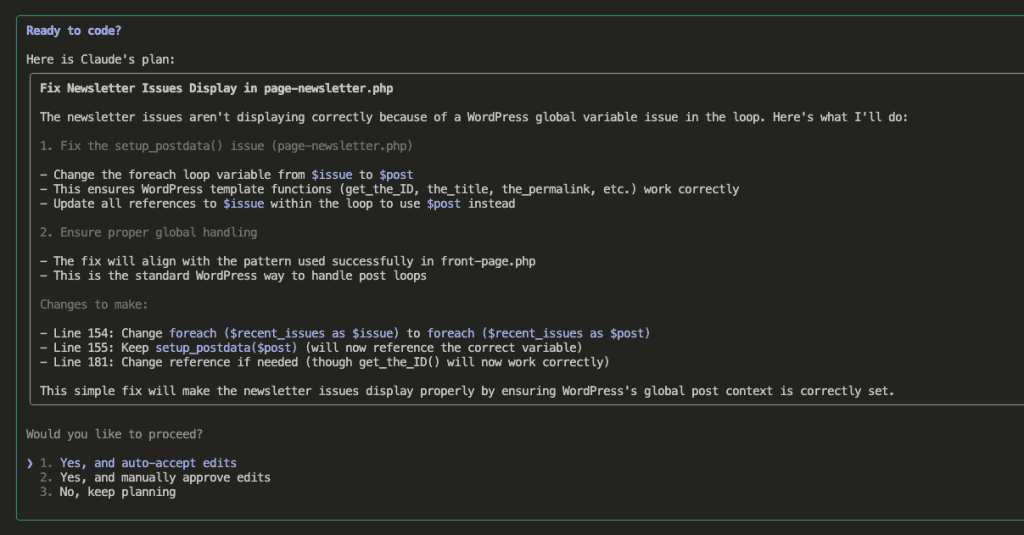
Task: Click the "Line 154" change entry
Action: click(x=345, y=333)
